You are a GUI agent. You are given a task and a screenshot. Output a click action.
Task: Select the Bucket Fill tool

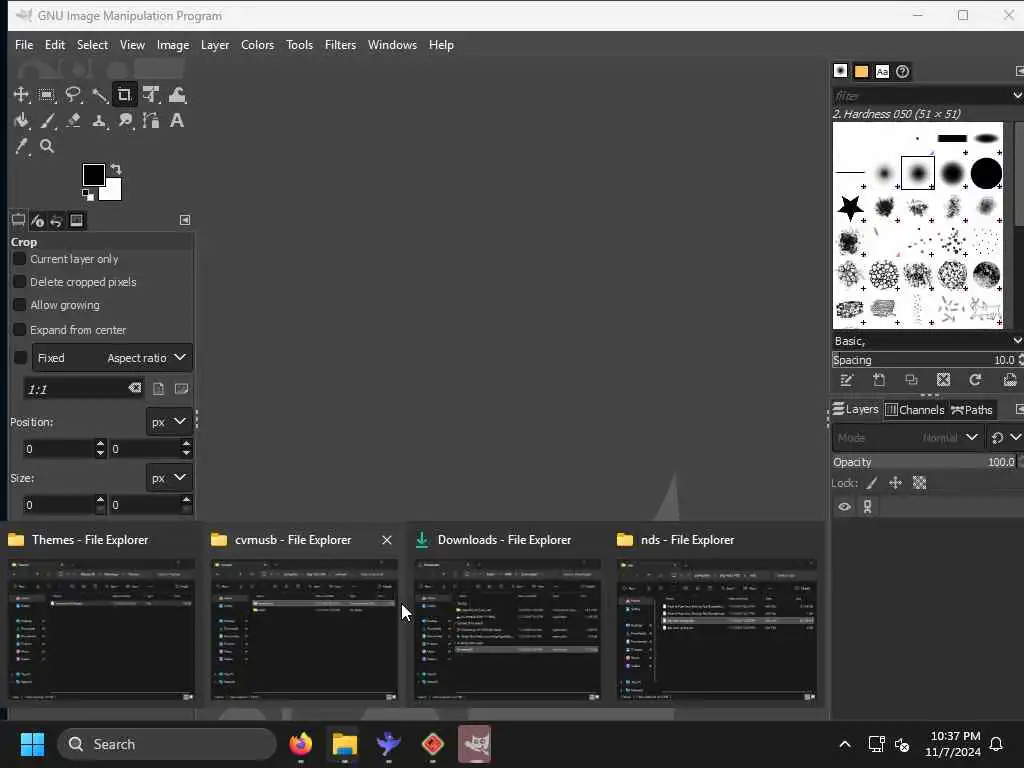[21, 121]
